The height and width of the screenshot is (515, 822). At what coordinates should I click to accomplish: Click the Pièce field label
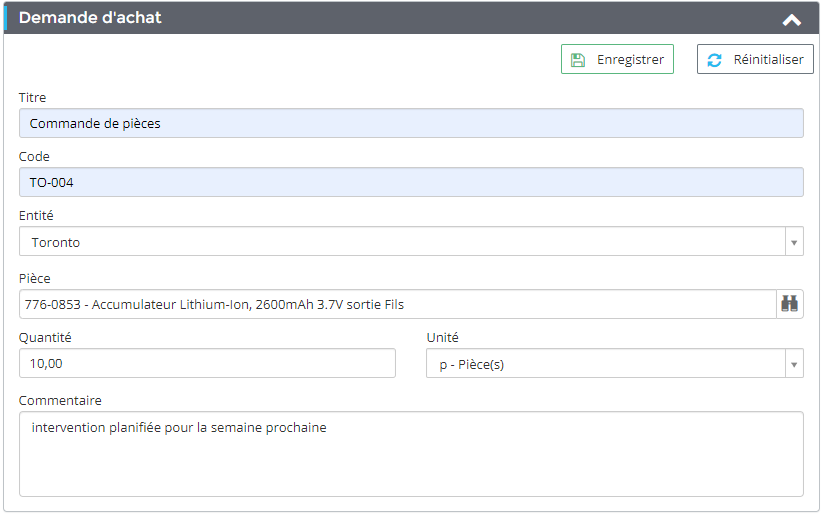pos(35,278)
